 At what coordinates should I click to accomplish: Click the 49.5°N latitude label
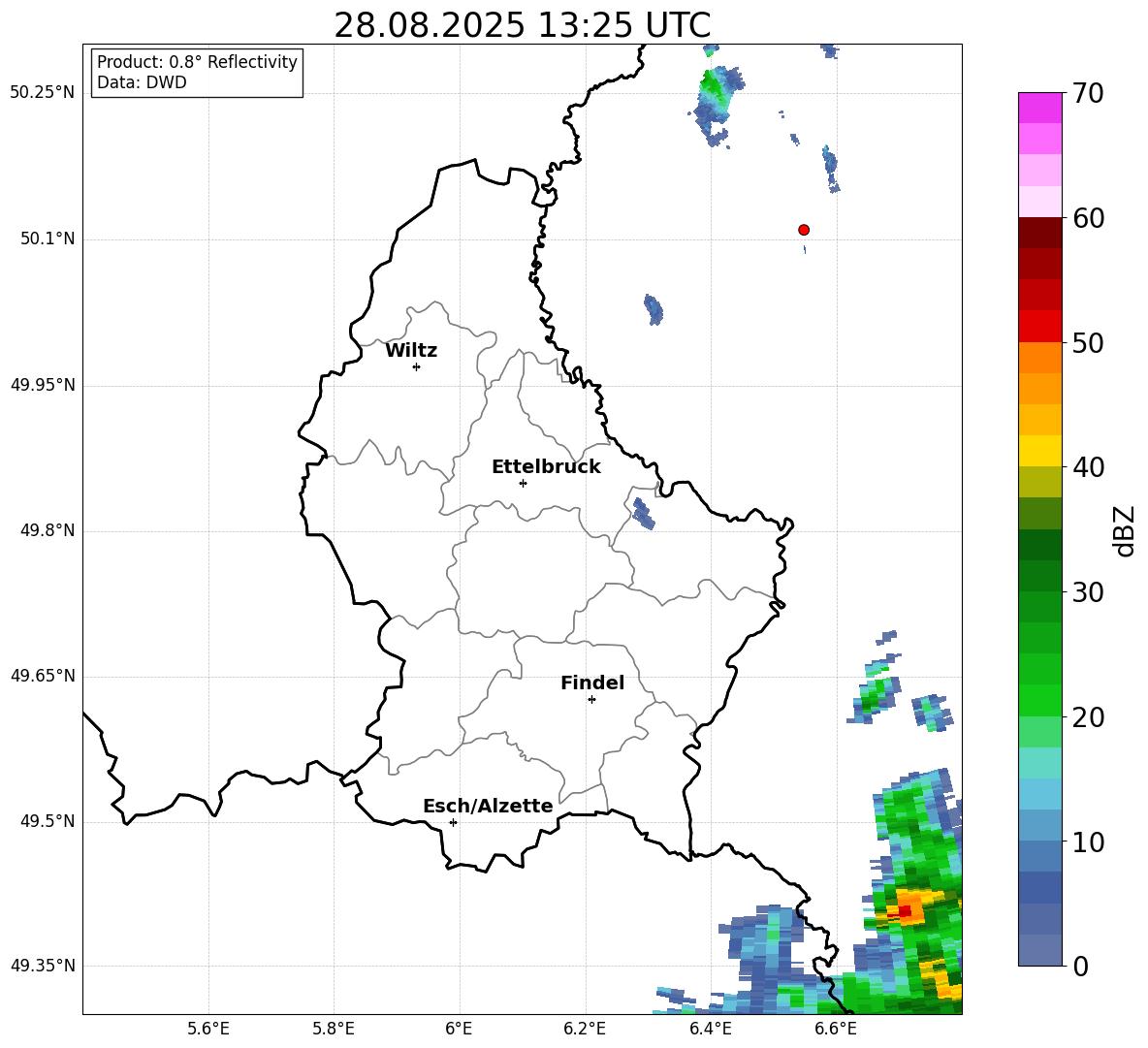coord(48,821)
